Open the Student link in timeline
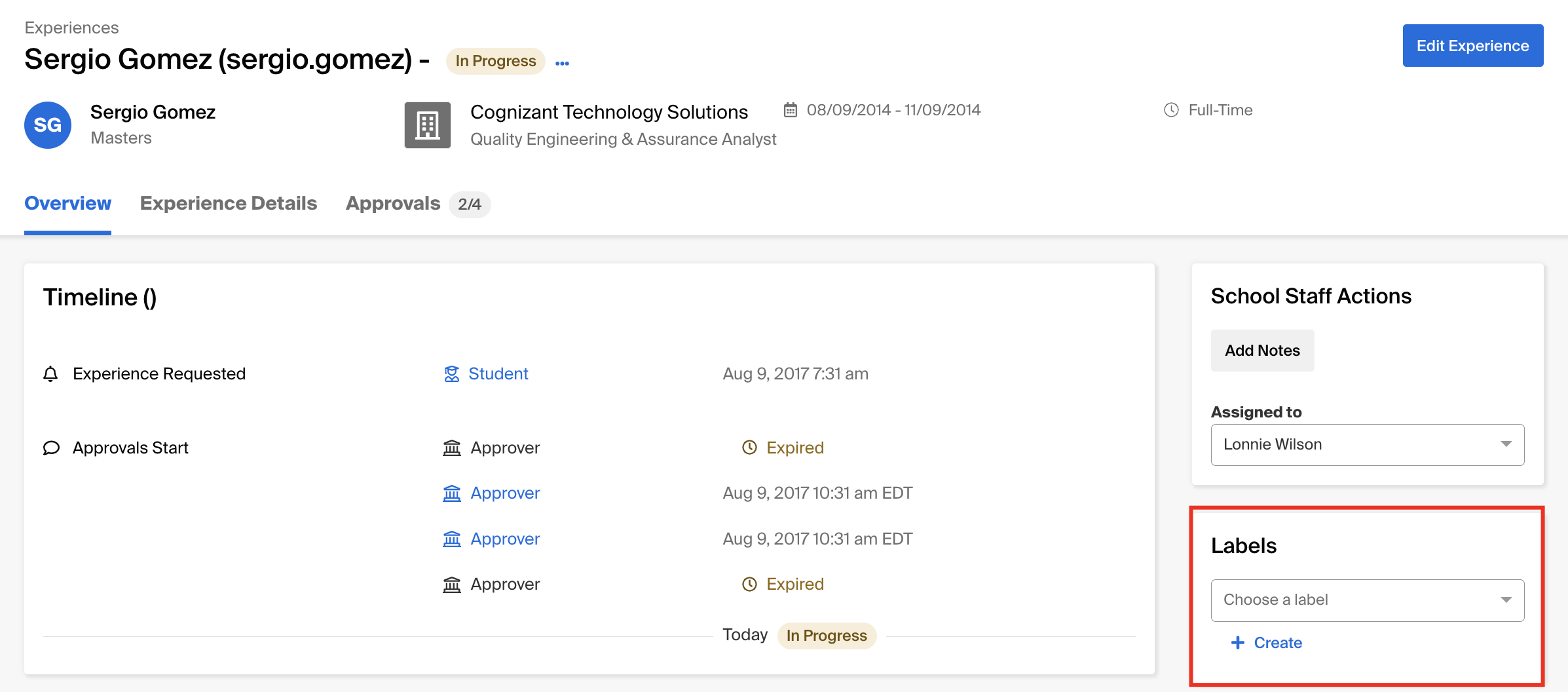Screen dimensions: 1568x692 498,374
